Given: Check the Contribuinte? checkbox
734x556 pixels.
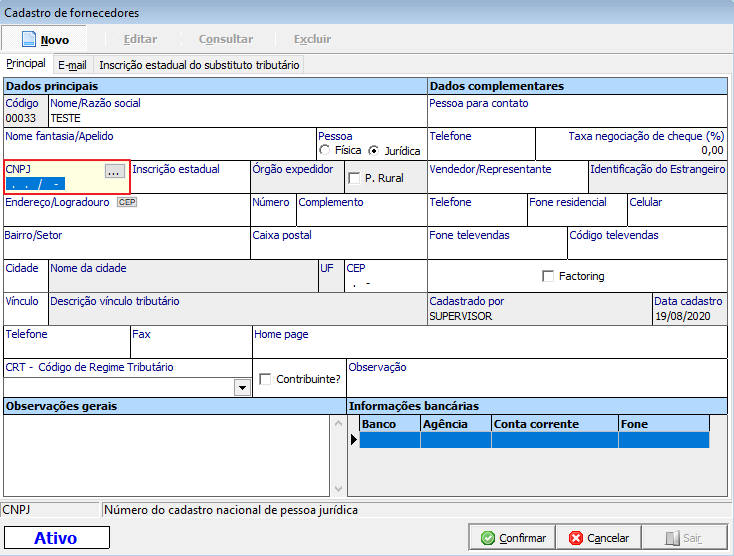Looking at the screenshot, I should coord(265,379).
